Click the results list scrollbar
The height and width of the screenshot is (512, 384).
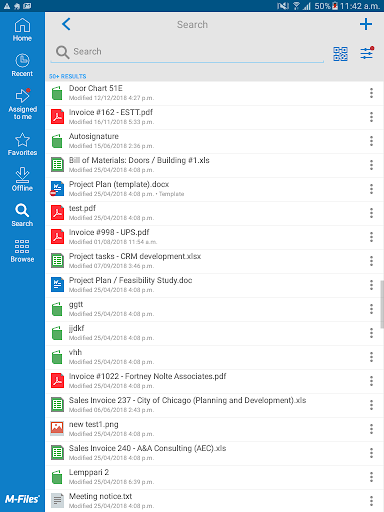[x=382, y=304]
